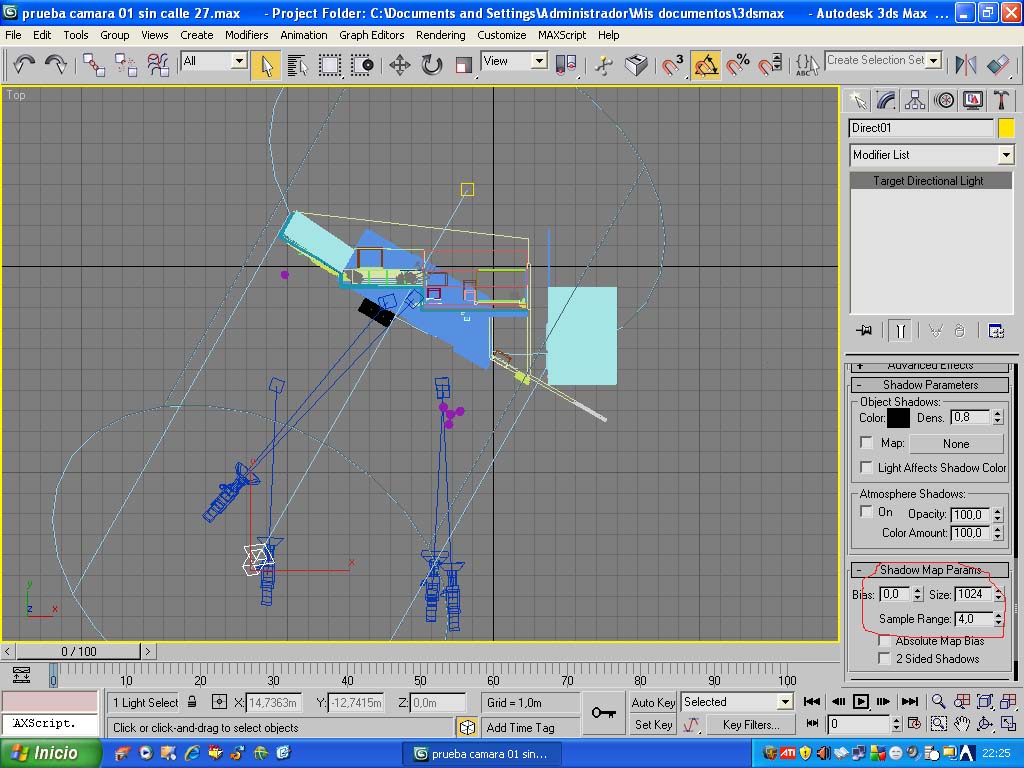The image size is (1024, 768).
Task: Open the Graph Editors menu
Action: (371, 35)
